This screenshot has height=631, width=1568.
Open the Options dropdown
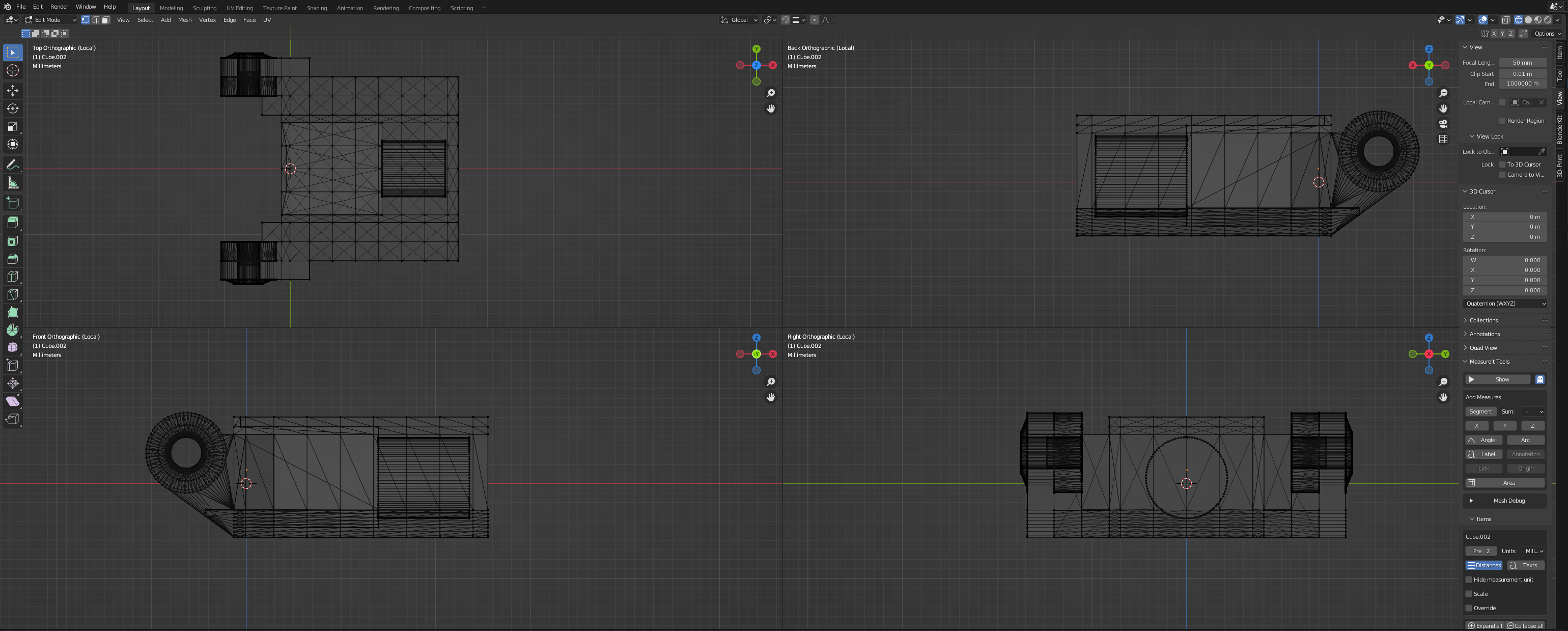click(1548, 34)
